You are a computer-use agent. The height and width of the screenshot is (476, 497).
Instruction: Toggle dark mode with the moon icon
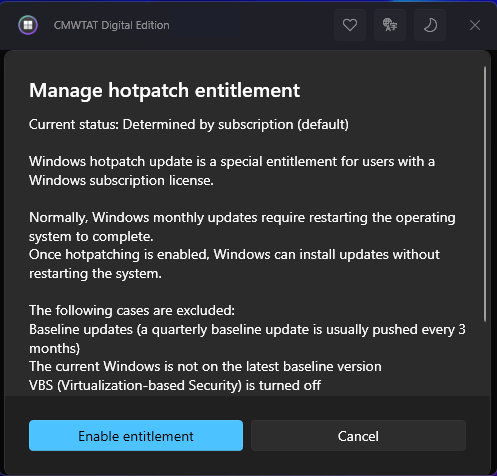(x=430, y=25)
